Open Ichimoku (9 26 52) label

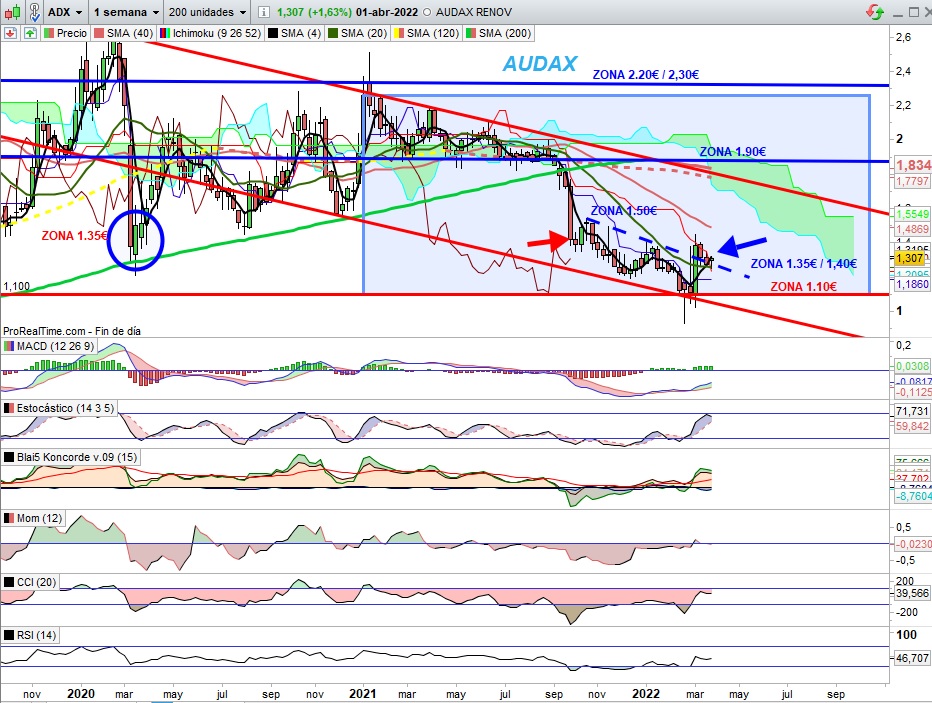point(210,33)
